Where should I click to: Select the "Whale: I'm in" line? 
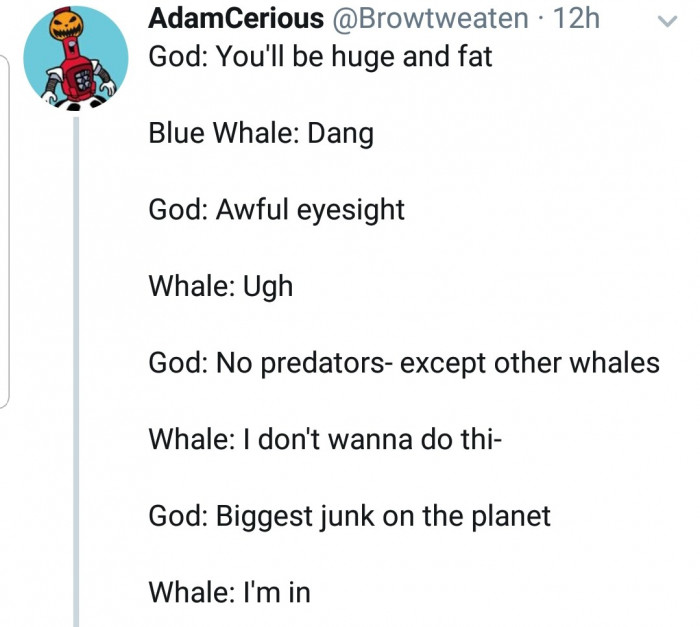tap(229, 592)
